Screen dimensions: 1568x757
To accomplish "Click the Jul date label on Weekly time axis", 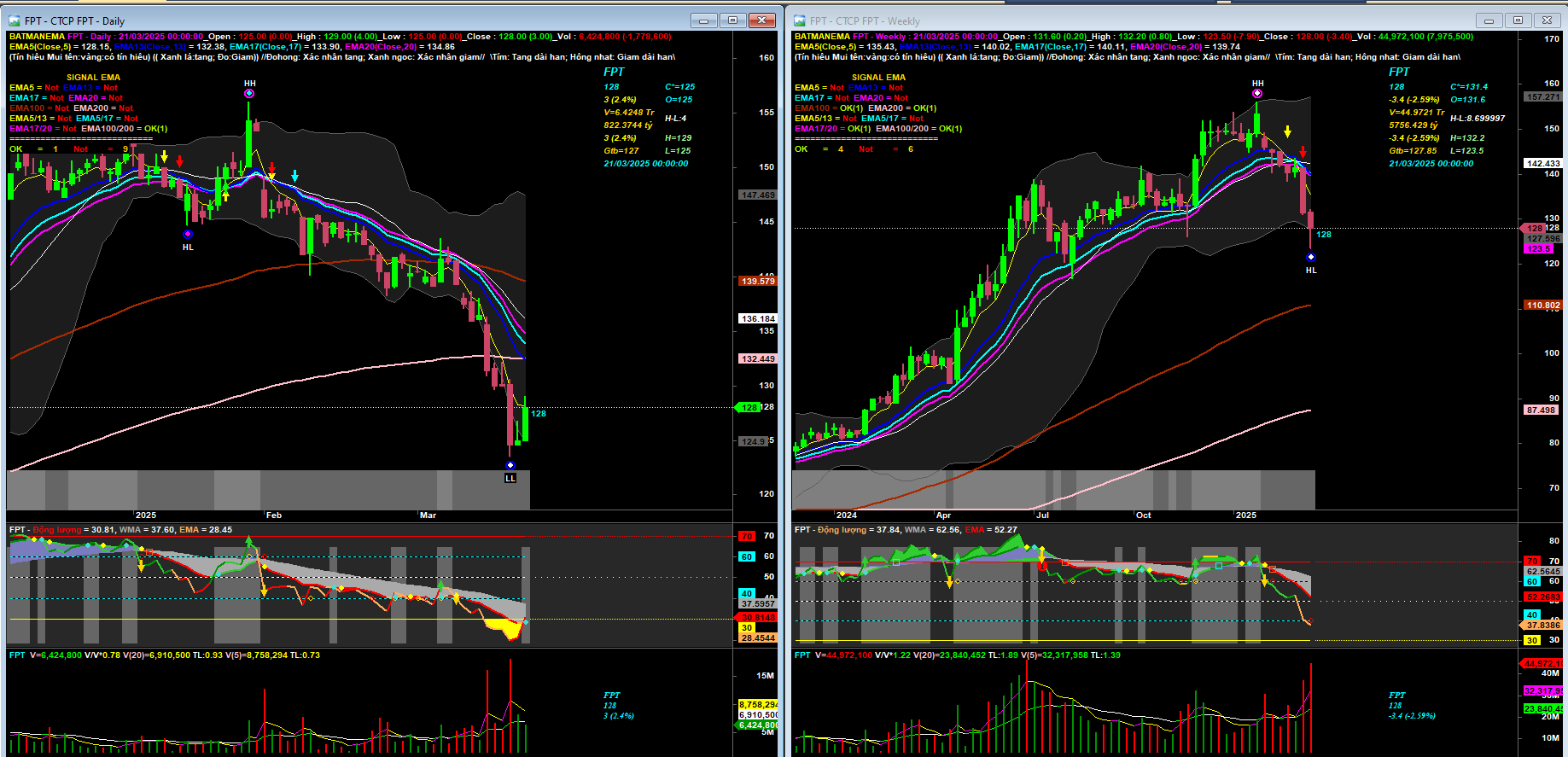I will point(1042,515).
